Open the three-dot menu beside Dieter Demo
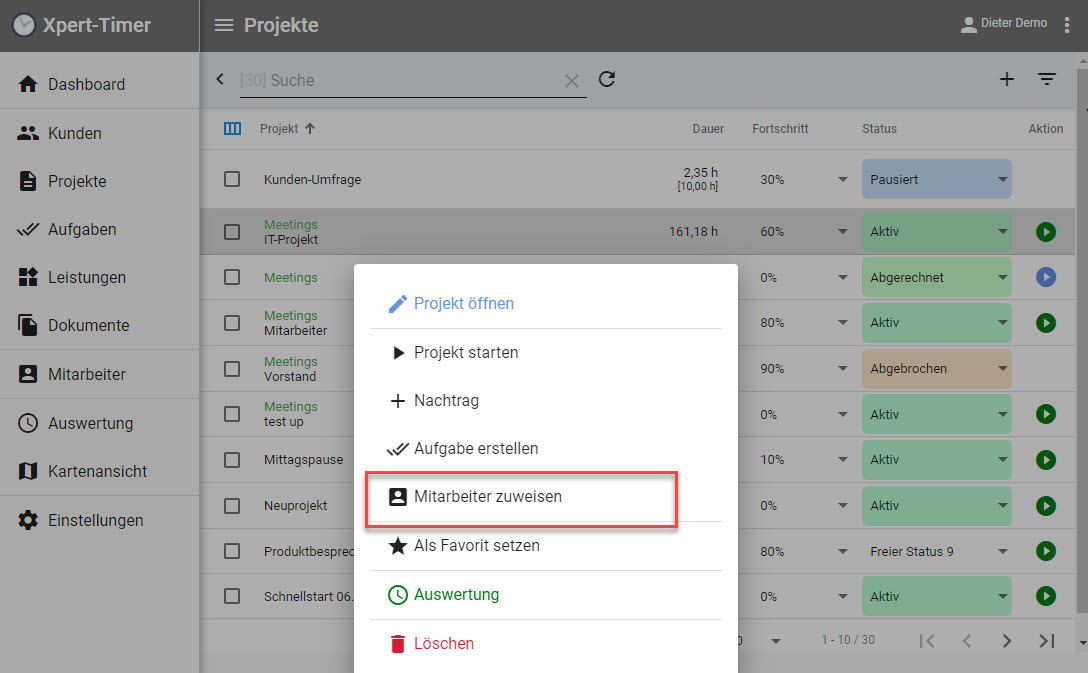The width and height of the screenshot is (1088, 673). coord(1066,25)
